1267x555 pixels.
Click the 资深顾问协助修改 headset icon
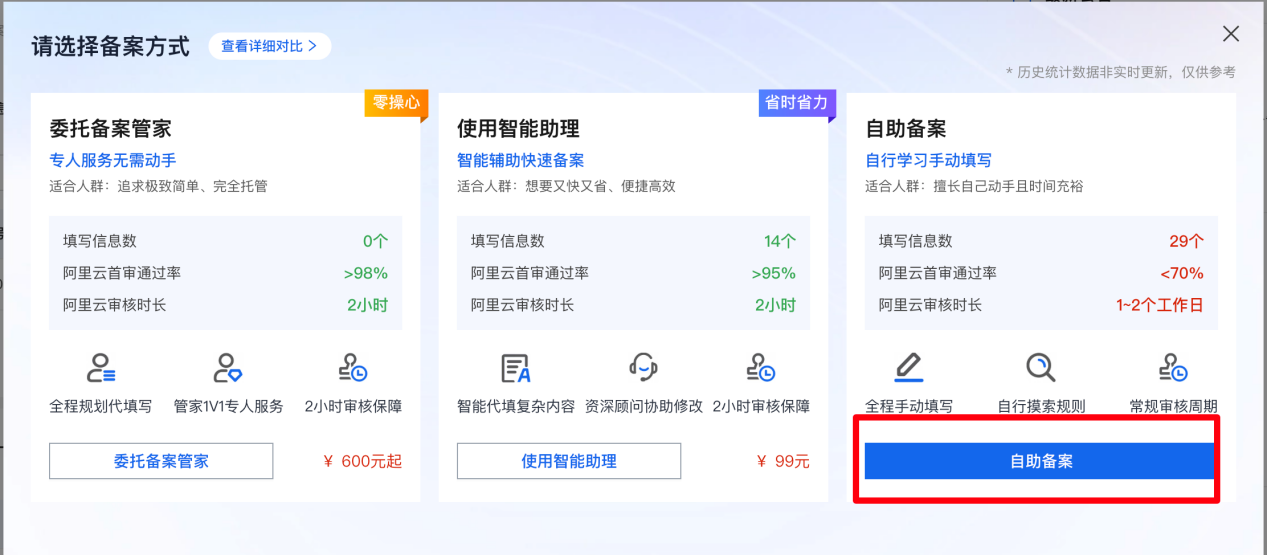coord(643,368)
